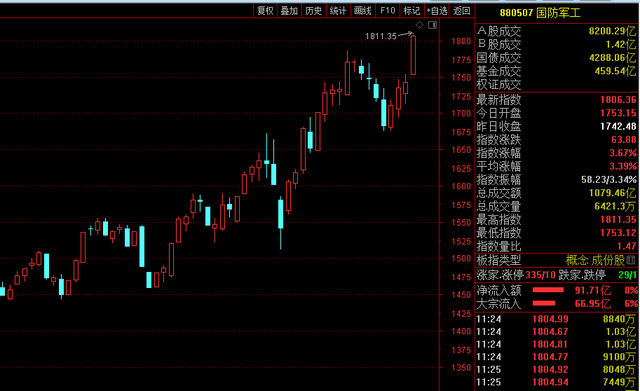The image size is (640, 391).
Task: Add to watchlist with +自选
Action: 437,11
